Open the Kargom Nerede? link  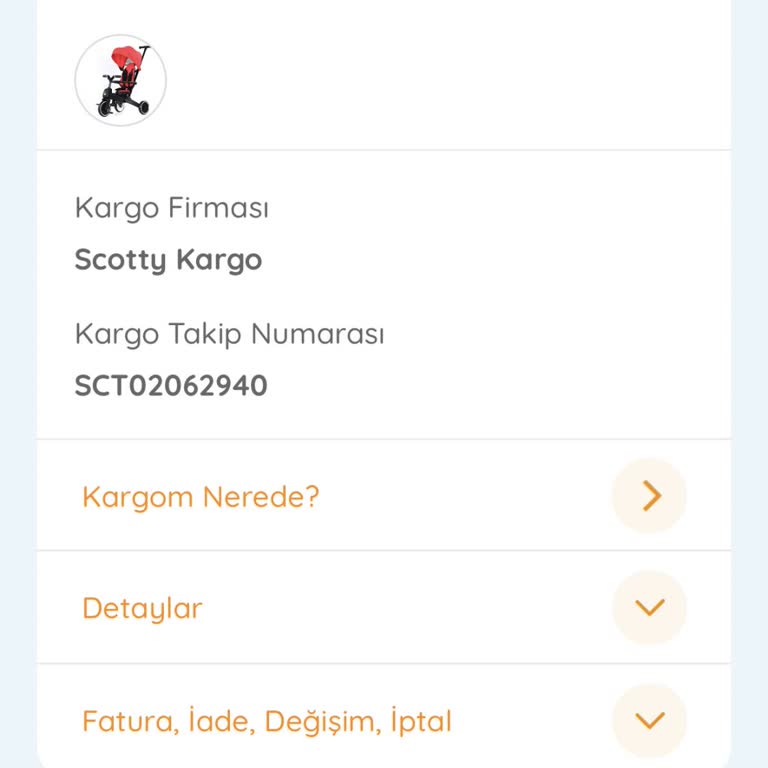(201, 497)
